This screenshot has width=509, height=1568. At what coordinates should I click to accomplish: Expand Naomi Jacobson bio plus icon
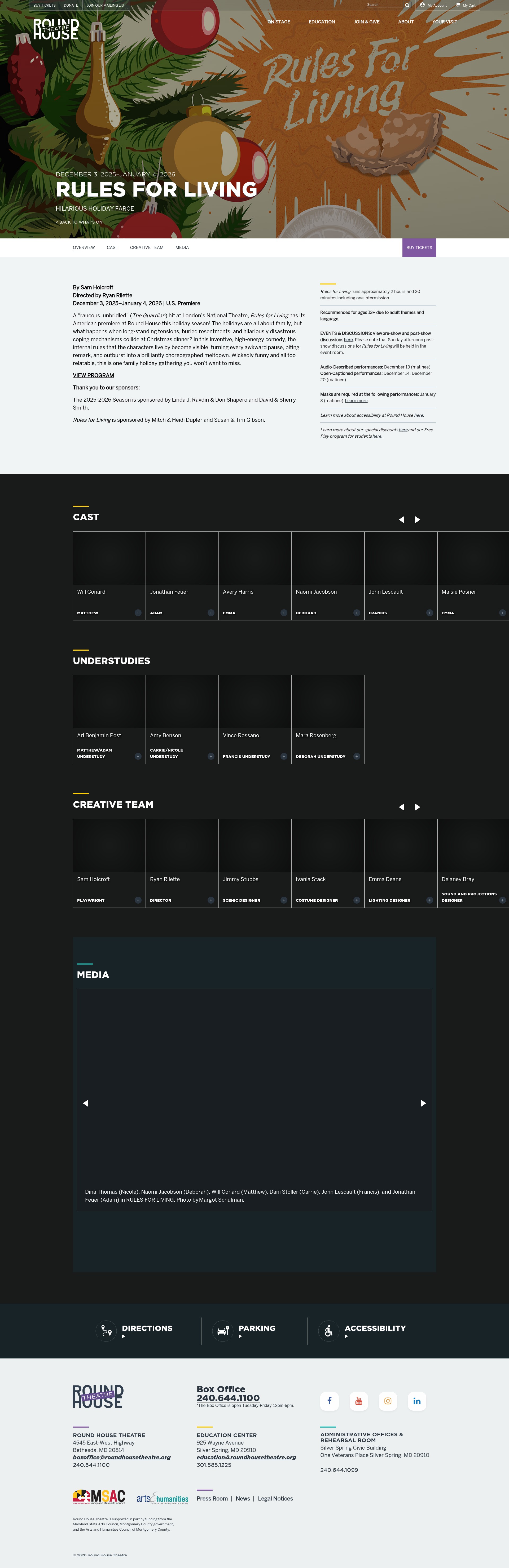pos(357,613)
